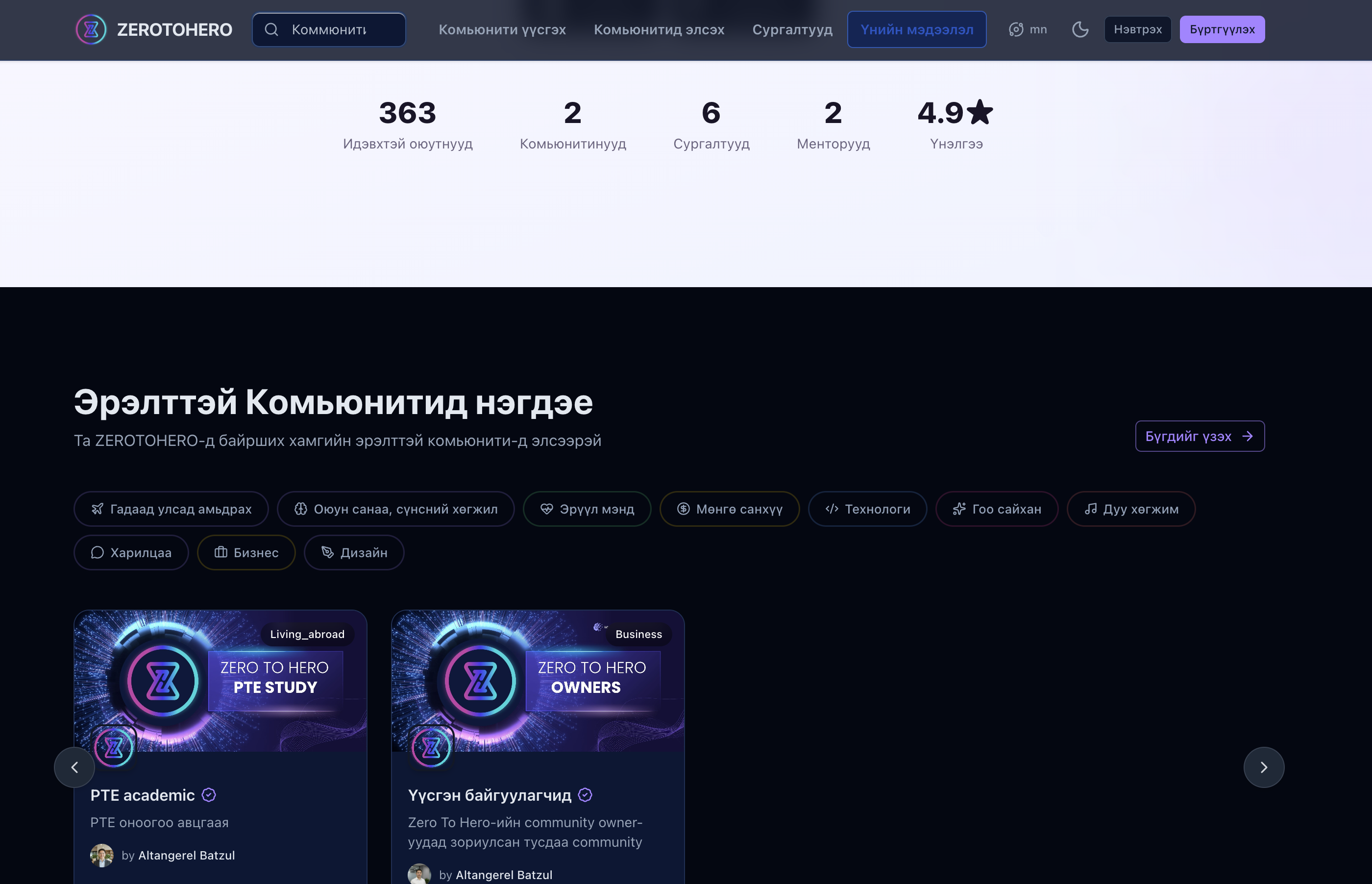This screenshot has height=884, width=1372.
Task: Click the 6 Сургалтууд stat
Action: pos(711,124)
